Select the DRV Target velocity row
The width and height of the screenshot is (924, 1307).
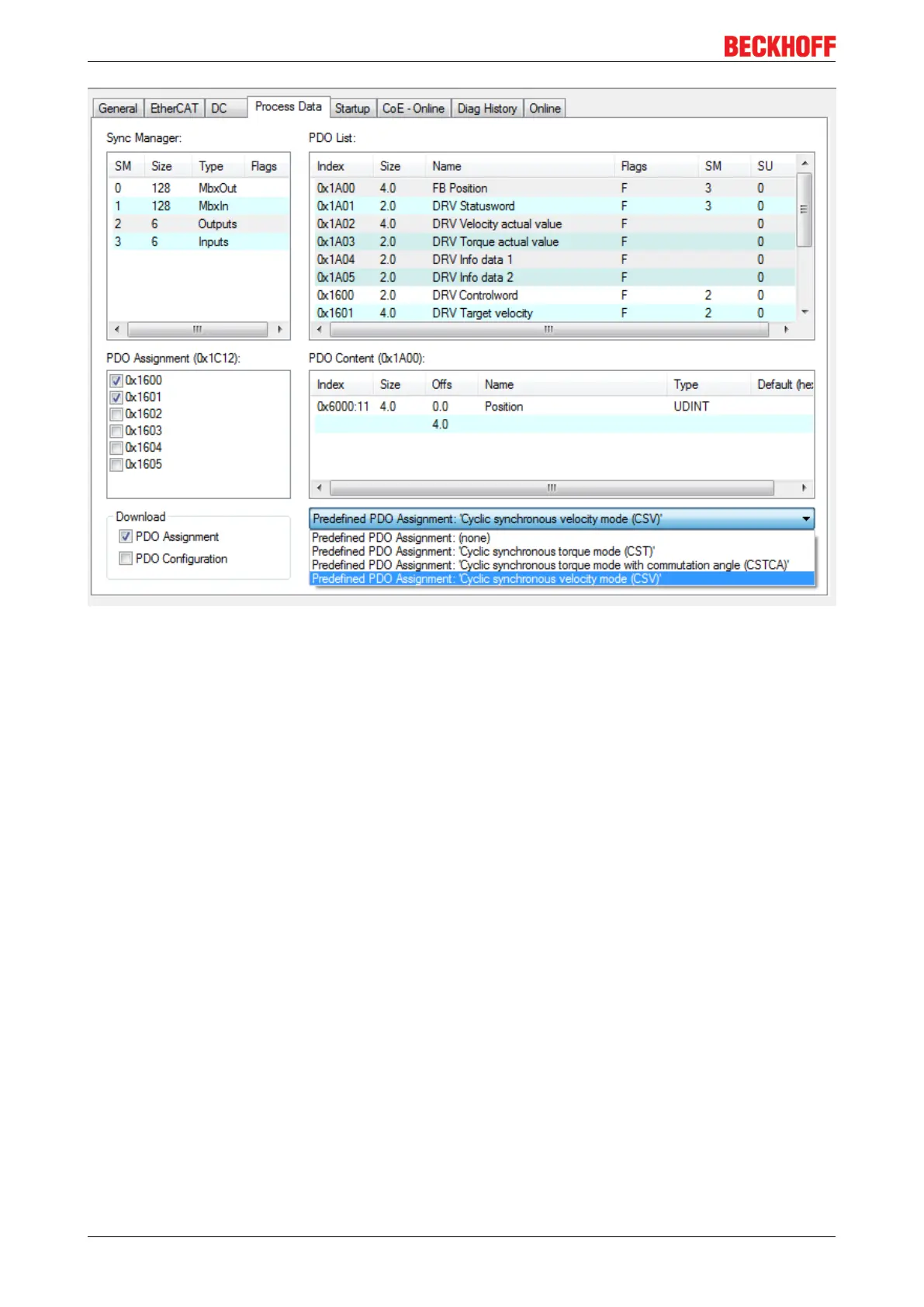click(x=553, y=313)
